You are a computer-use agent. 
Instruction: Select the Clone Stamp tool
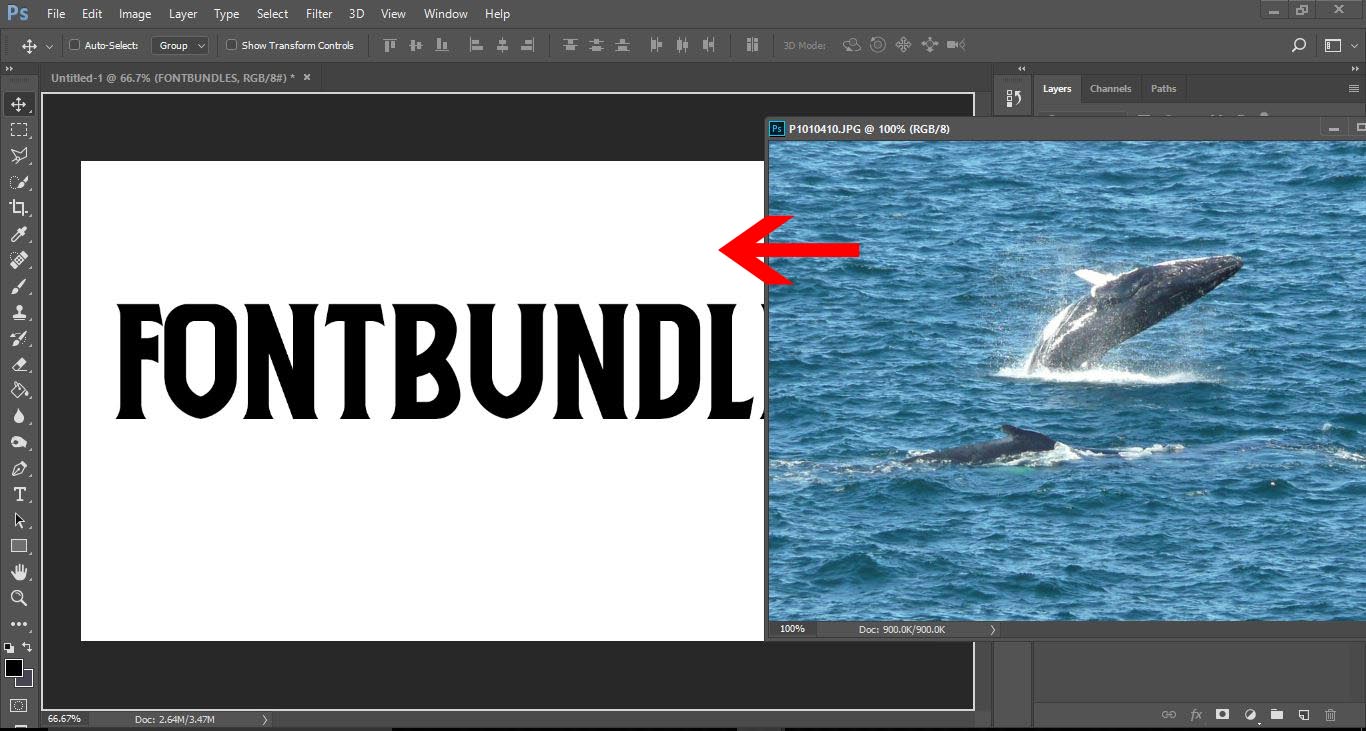18,312
